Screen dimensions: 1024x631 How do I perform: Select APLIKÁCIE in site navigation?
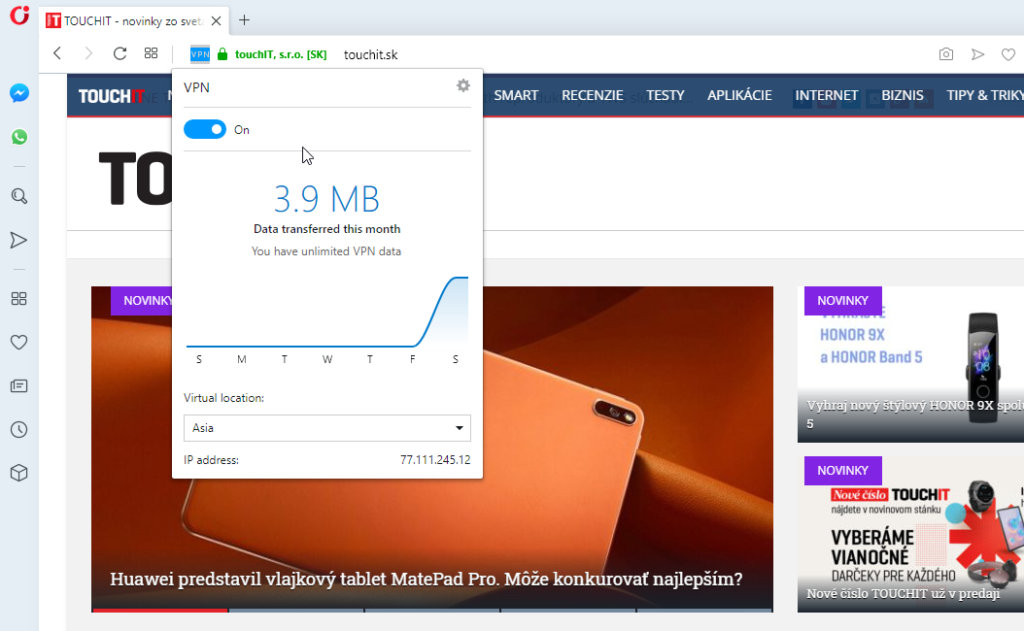point(739,96)
